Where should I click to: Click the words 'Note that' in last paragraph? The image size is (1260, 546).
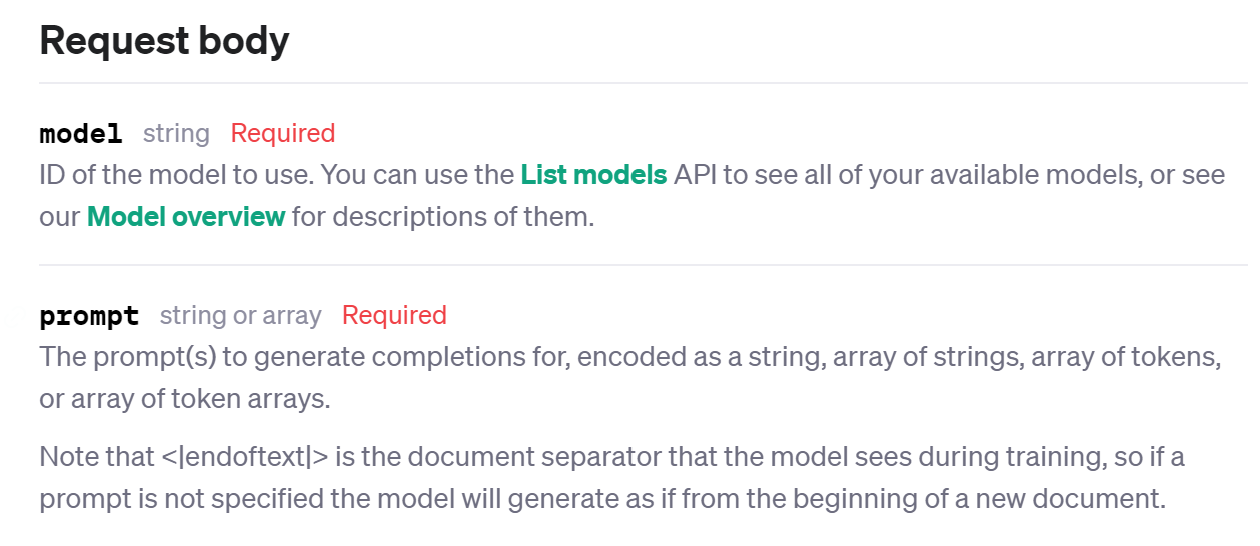coord(96,458)
